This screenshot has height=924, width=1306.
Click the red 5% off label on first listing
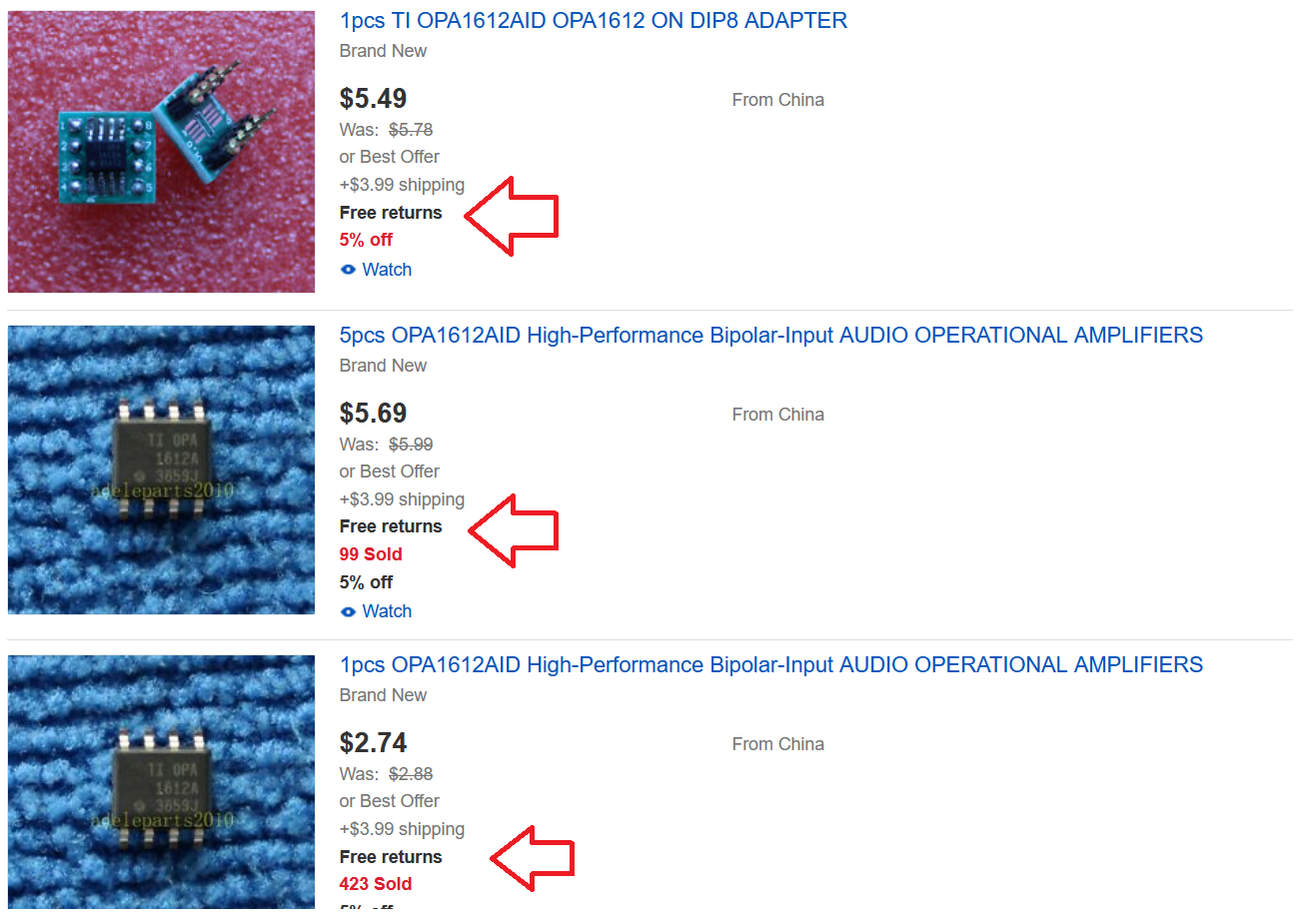coord(366,240)
